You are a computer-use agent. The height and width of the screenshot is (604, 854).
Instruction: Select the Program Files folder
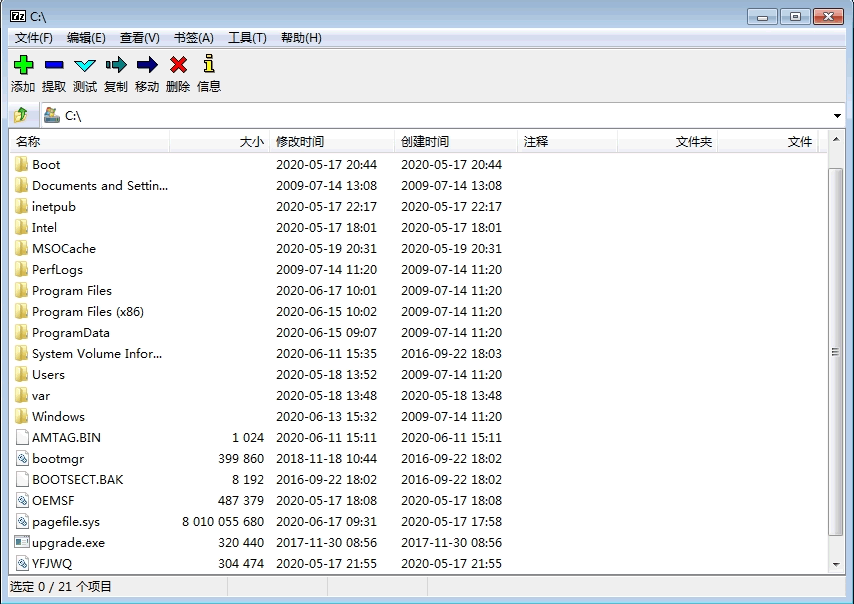(x=72, y=291)
